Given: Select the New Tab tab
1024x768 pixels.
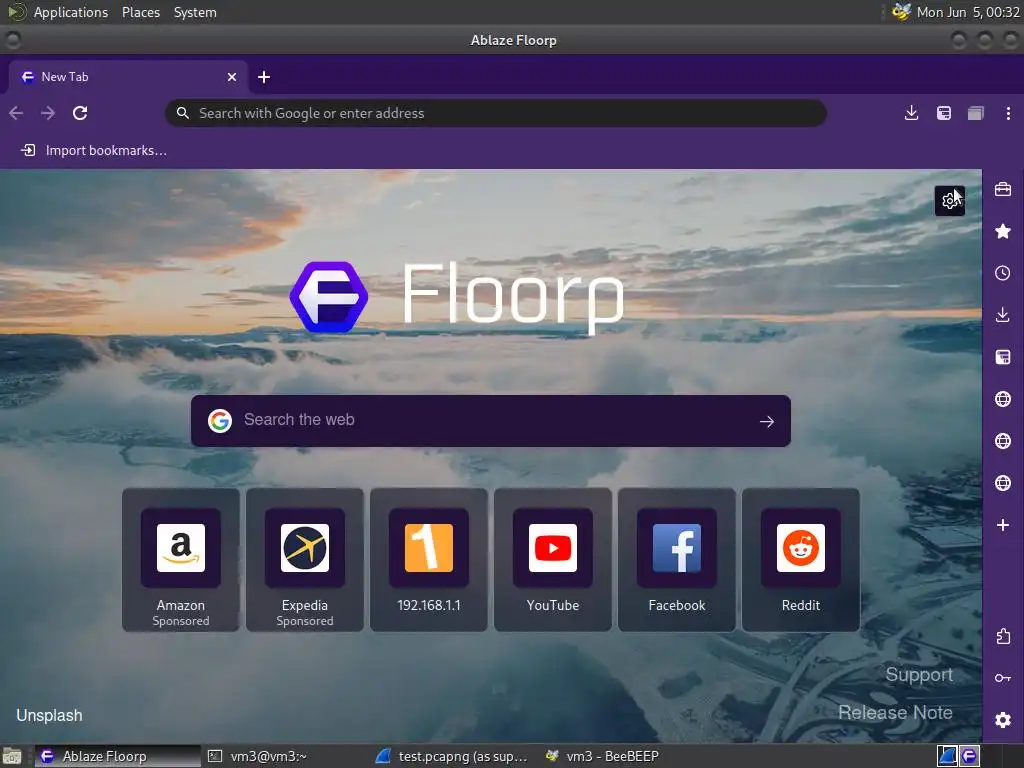Looking at the screenshot, I should [128, 77].
